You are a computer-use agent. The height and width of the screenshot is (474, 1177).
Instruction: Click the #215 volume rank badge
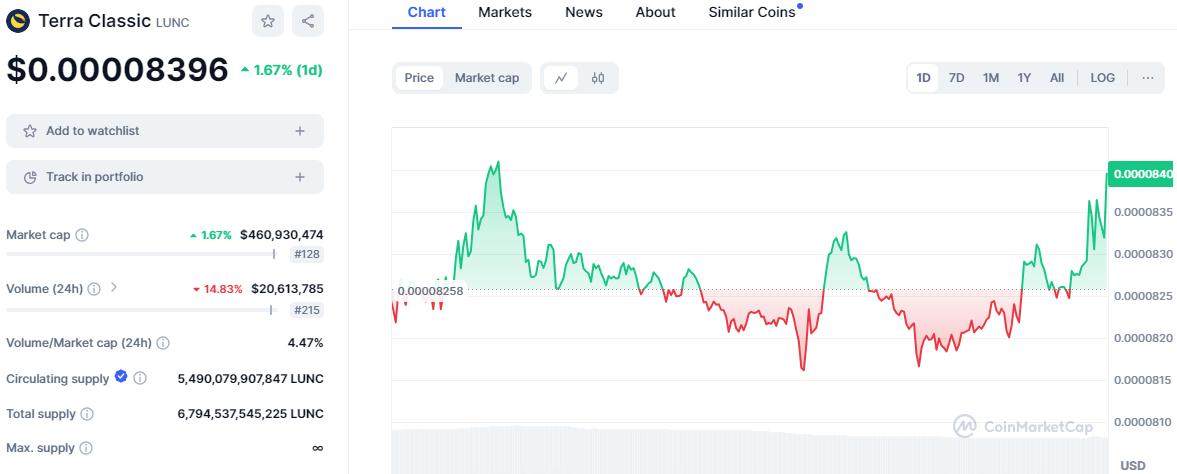click(x=307, y=309)
